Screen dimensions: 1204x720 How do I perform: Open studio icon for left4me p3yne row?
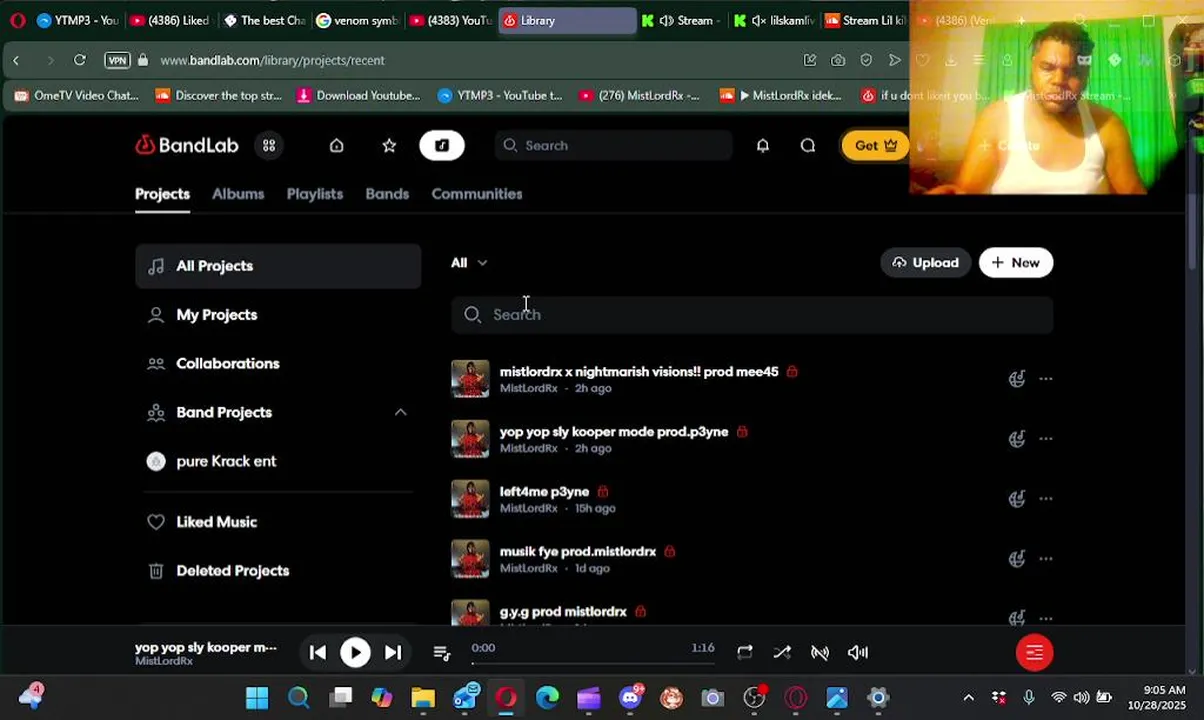coord(1017,499)
